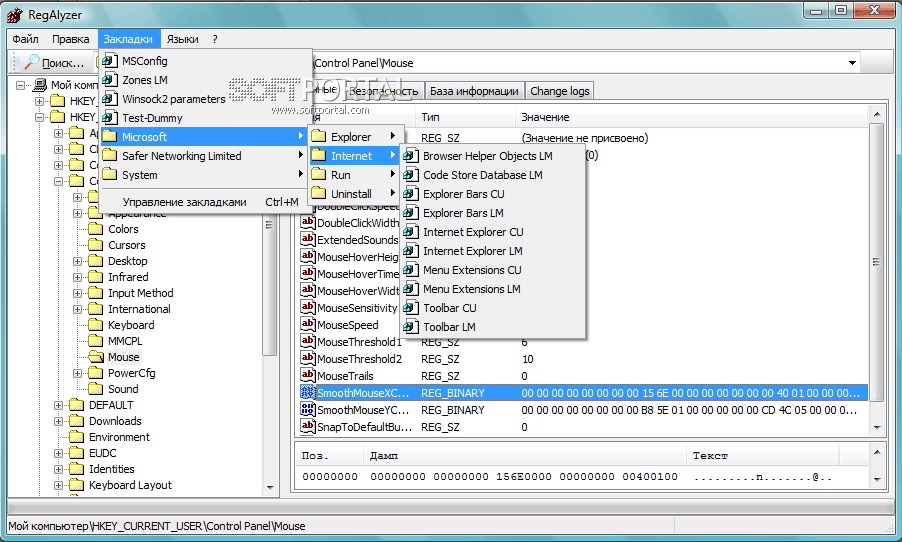
Task: Open Explorer Bars CU bookmark
Action: click(492, 194)
